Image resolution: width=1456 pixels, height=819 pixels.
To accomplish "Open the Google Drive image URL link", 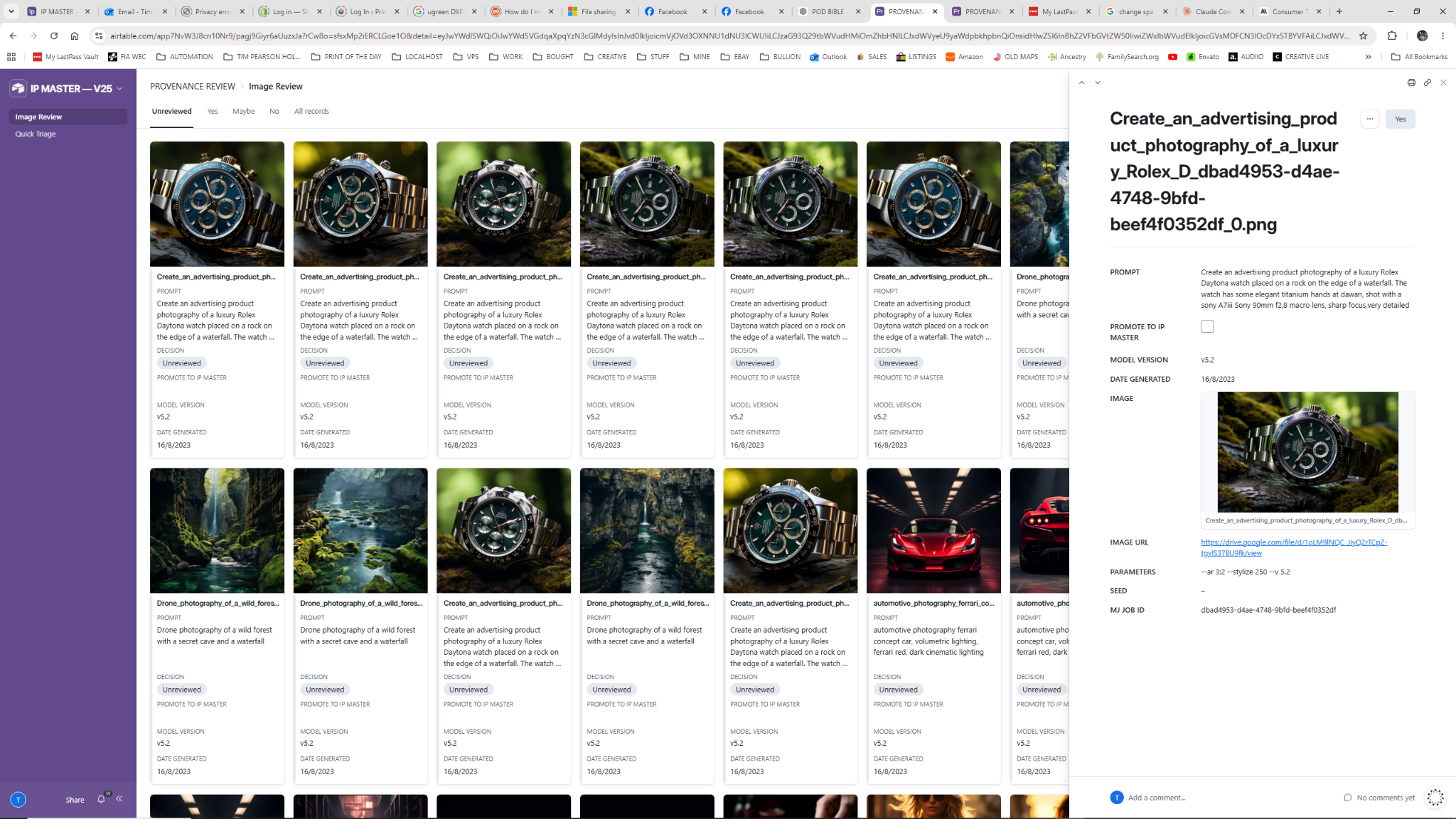I will [x=1294, y=547].
